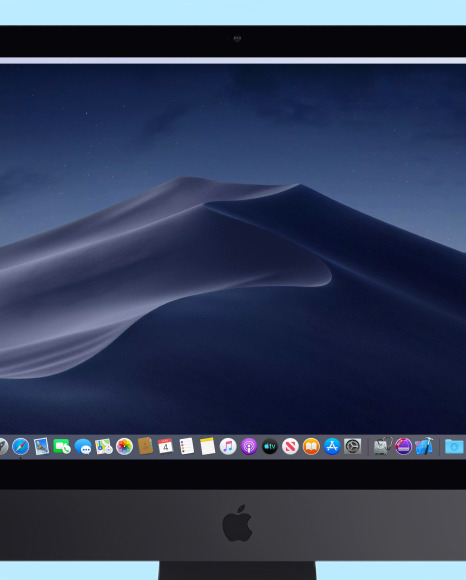Open the News app

tap(290, 446)
